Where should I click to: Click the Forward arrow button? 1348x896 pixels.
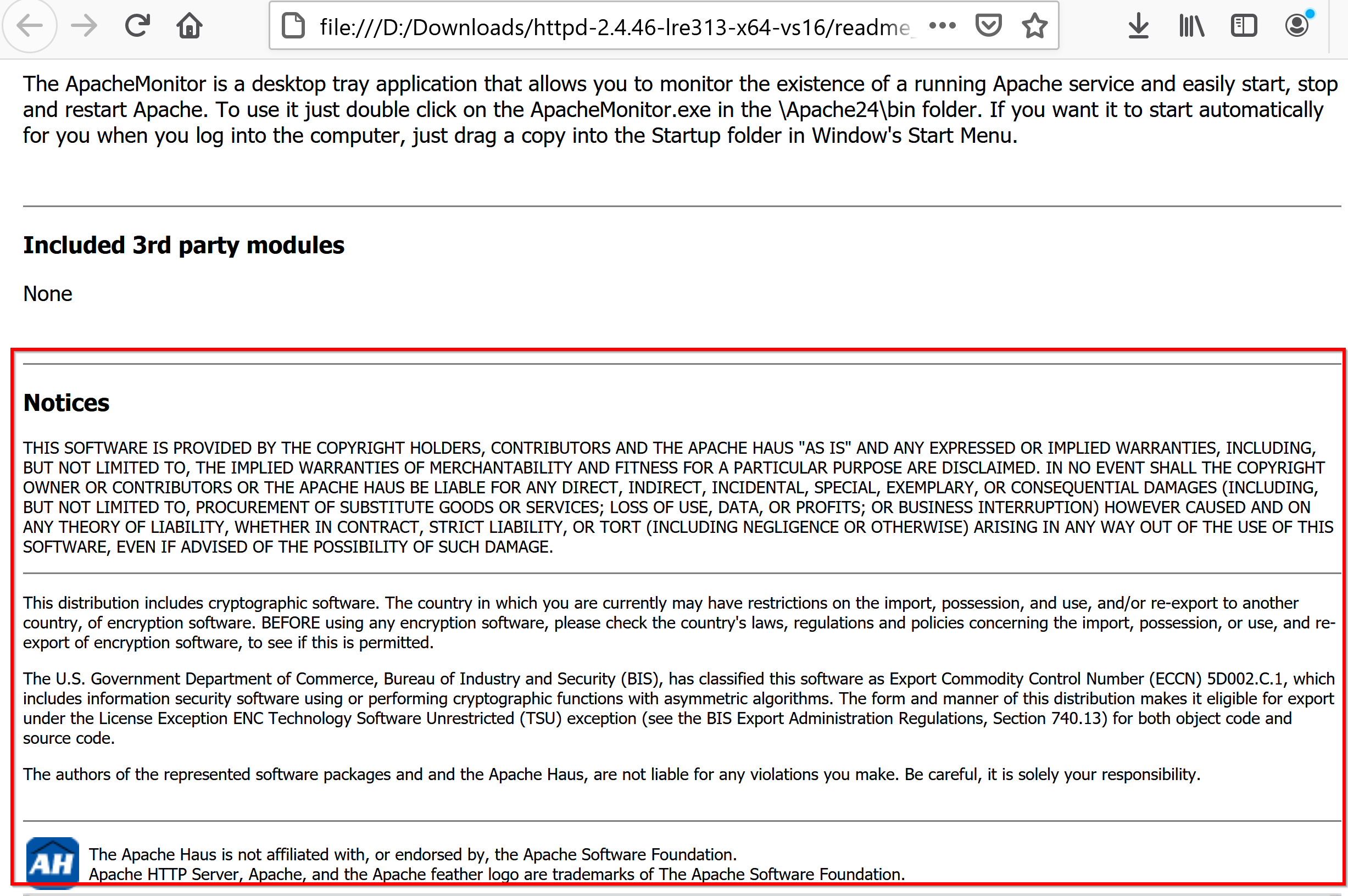(84, 25)
